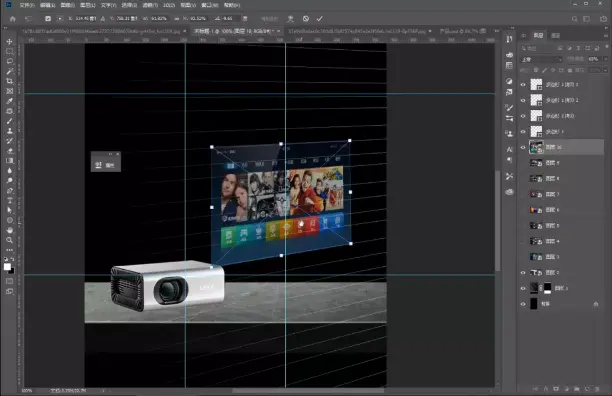Open the Adjustments panel half-circle icon
612x396 pixels.
coord(509,81)
